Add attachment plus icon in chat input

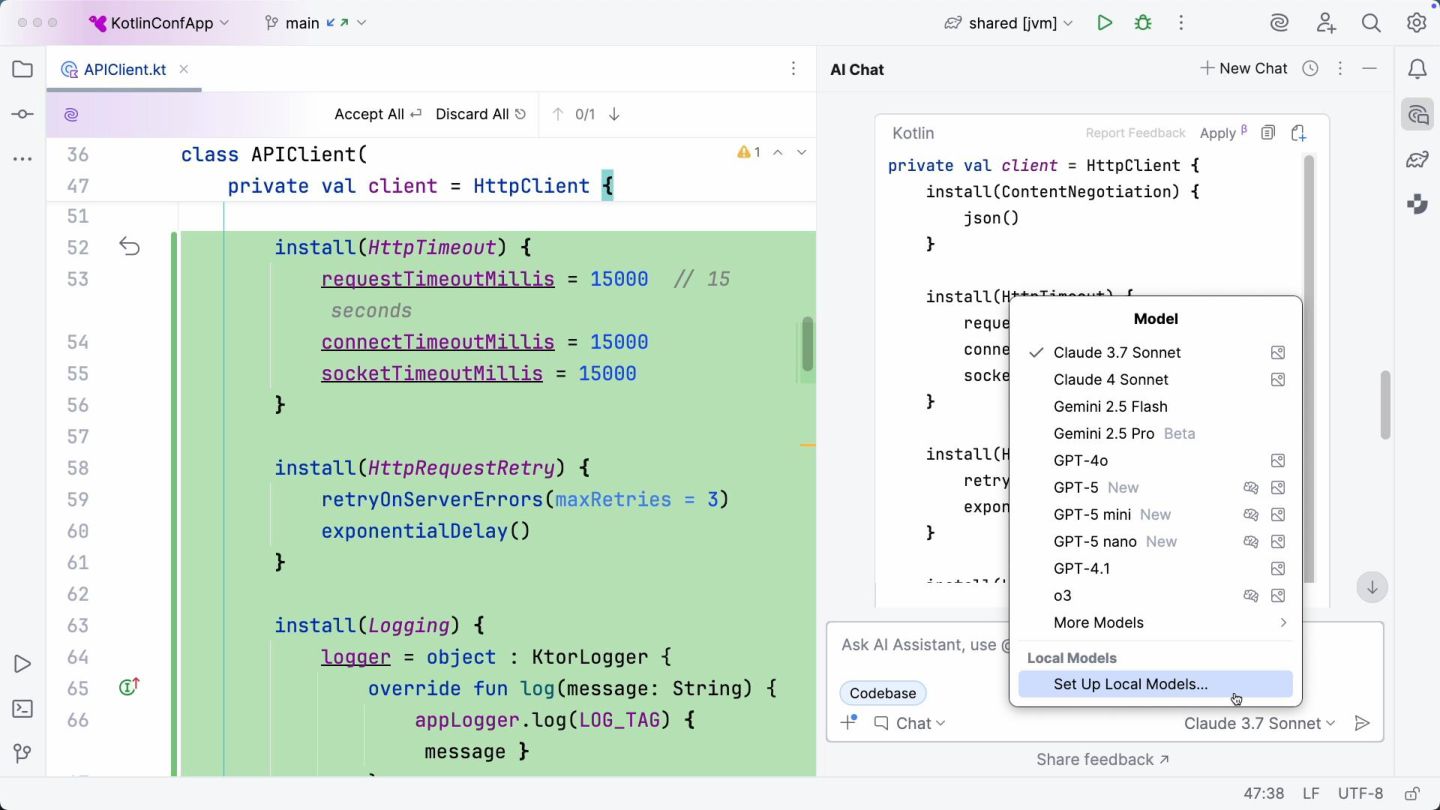849,722
